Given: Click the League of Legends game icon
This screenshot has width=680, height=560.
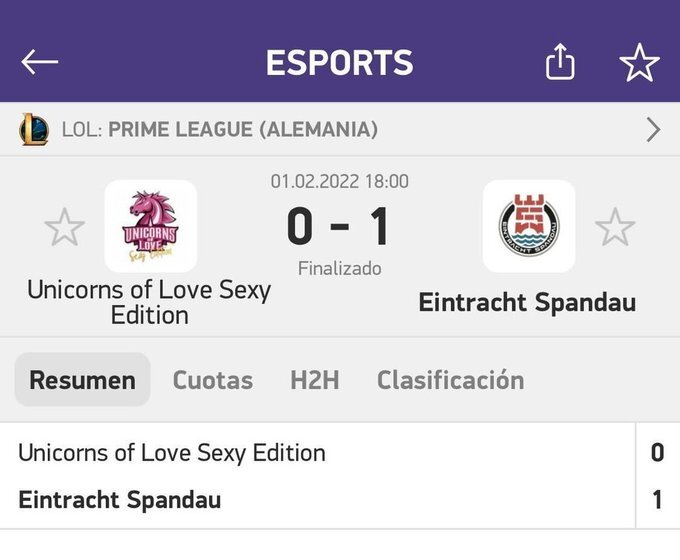Looking at the screenshot, I should pyautogui.click(x=34, y=129).
